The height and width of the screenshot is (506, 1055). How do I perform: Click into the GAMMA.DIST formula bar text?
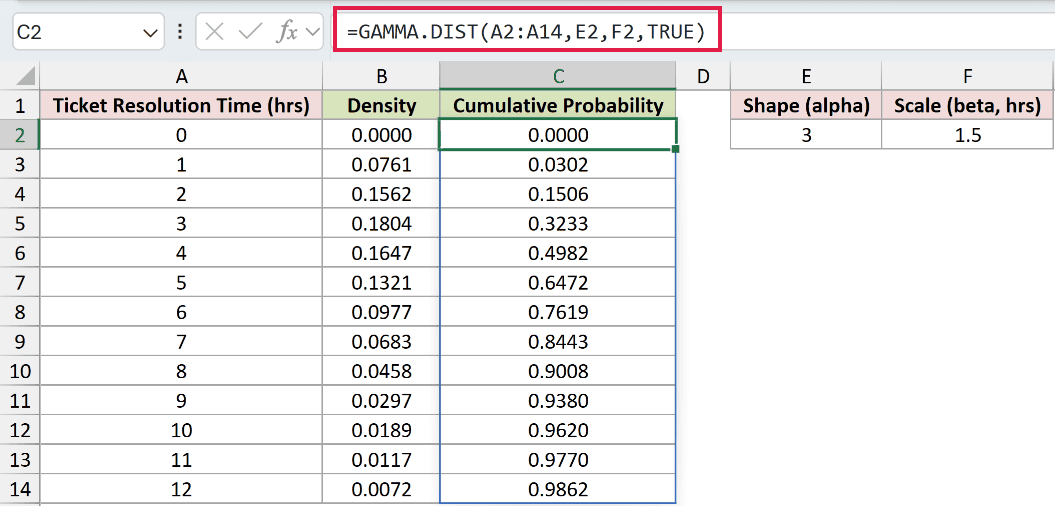(527, 32)
